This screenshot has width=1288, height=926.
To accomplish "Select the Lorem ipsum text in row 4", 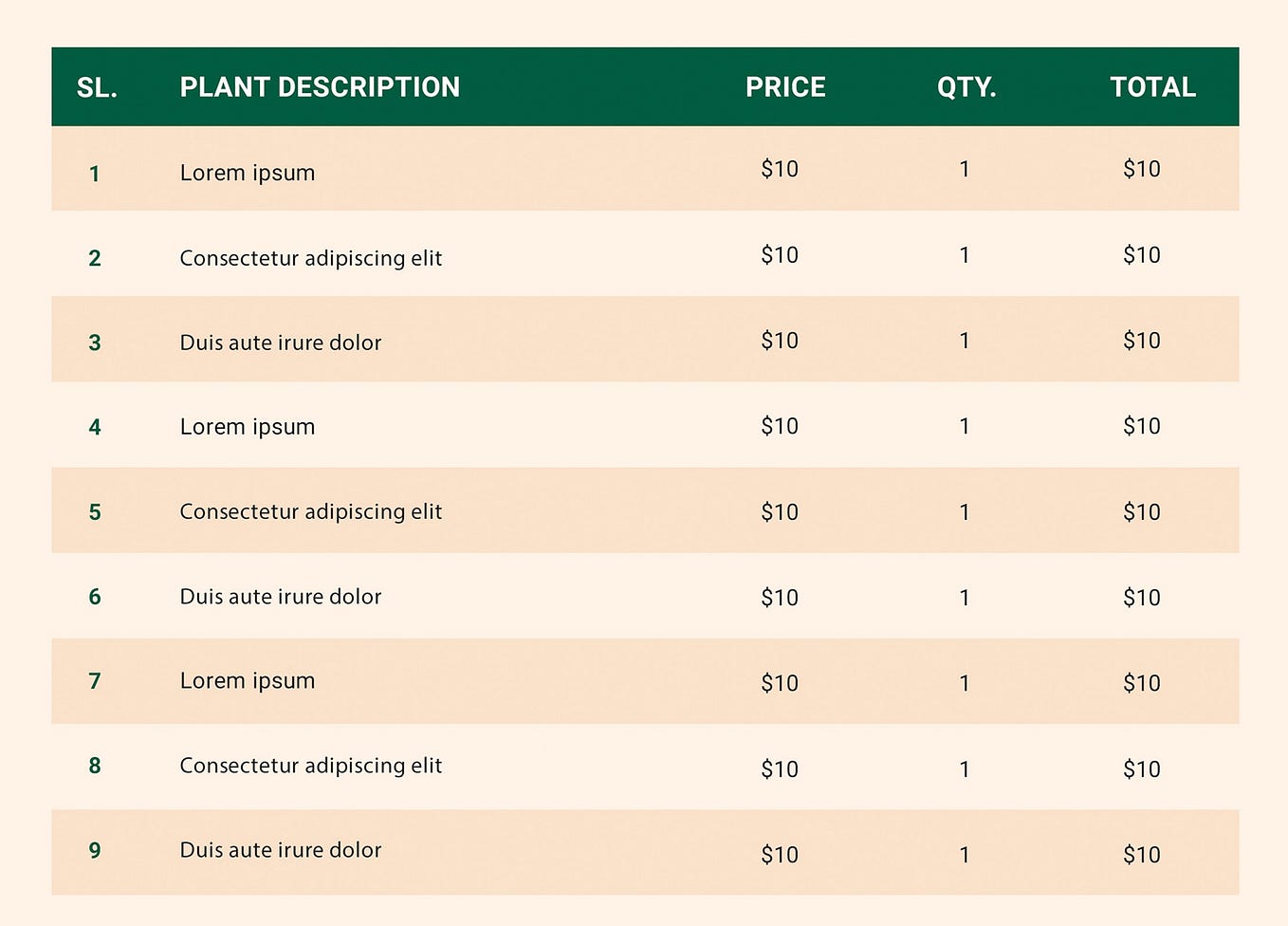I will (248, 427).
